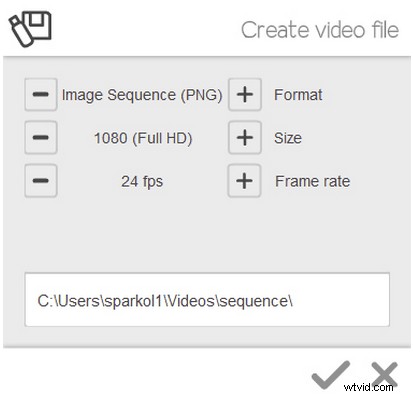The height and width of the screenshot is (397, 413).
Task: Click the USB and floppy disk save icon
Action: 30,29
